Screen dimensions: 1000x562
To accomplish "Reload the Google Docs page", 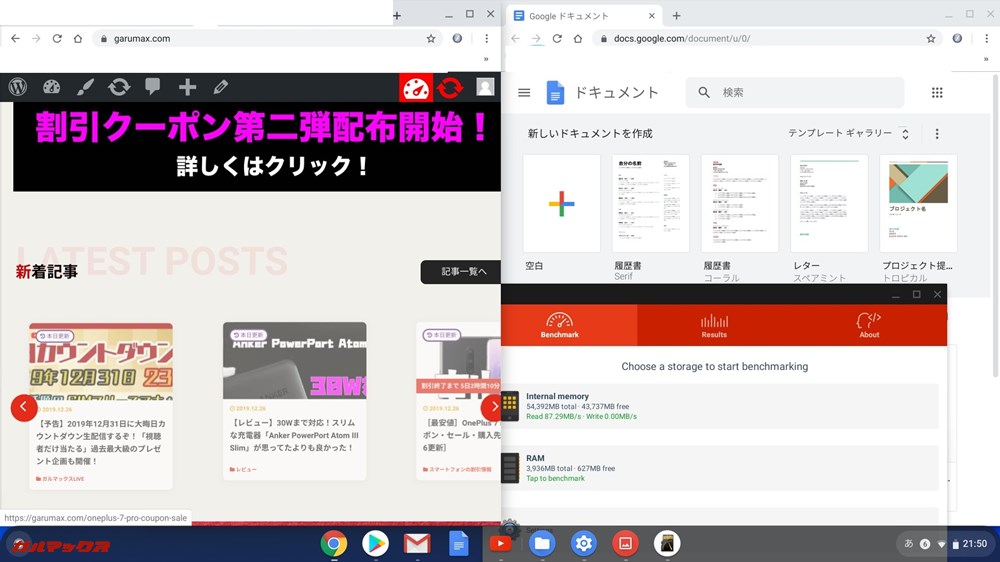I will (x=557, y=38).
